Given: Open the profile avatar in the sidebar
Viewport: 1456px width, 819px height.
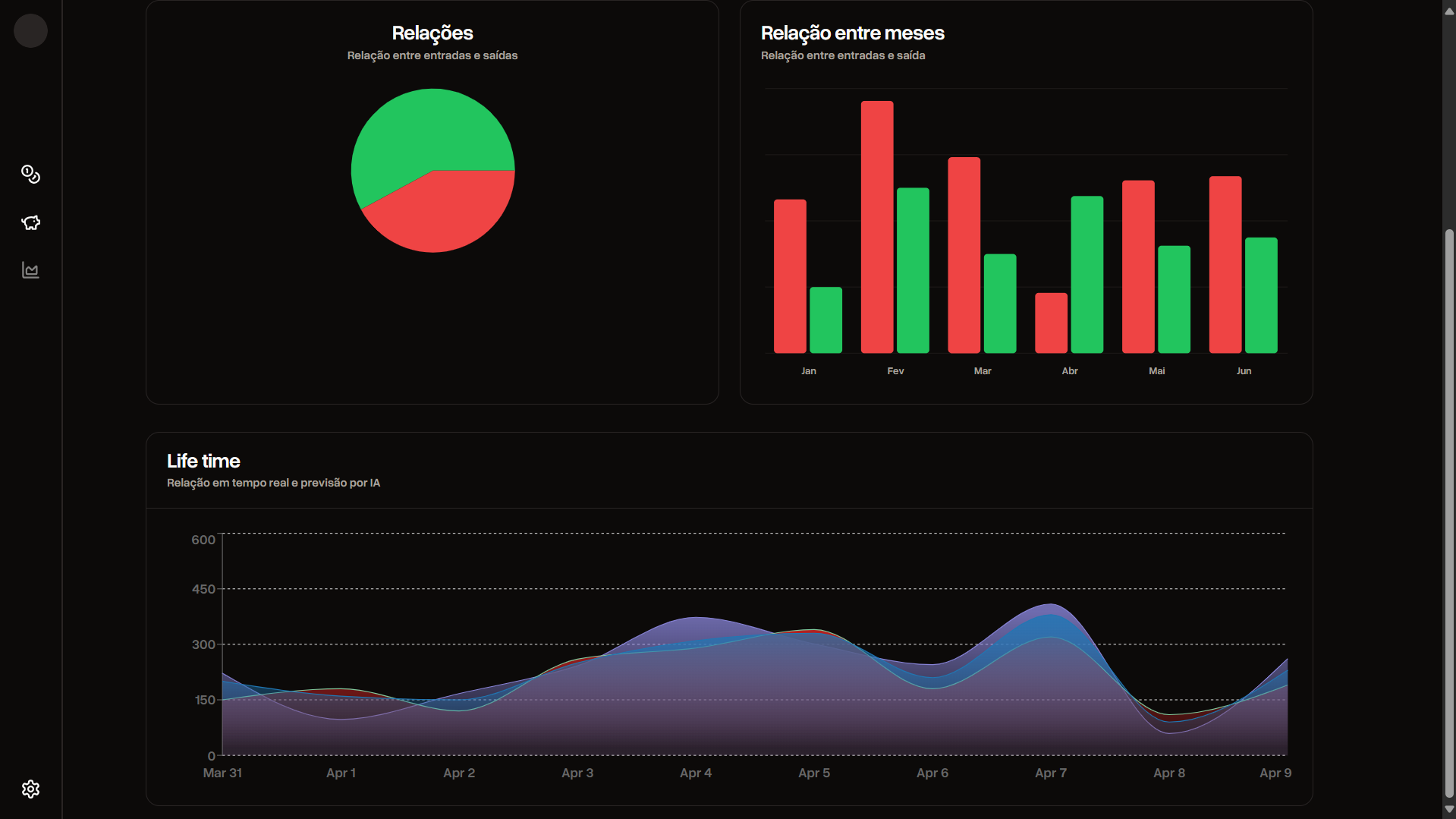Looking at the screenshot, I should point(30,31).
